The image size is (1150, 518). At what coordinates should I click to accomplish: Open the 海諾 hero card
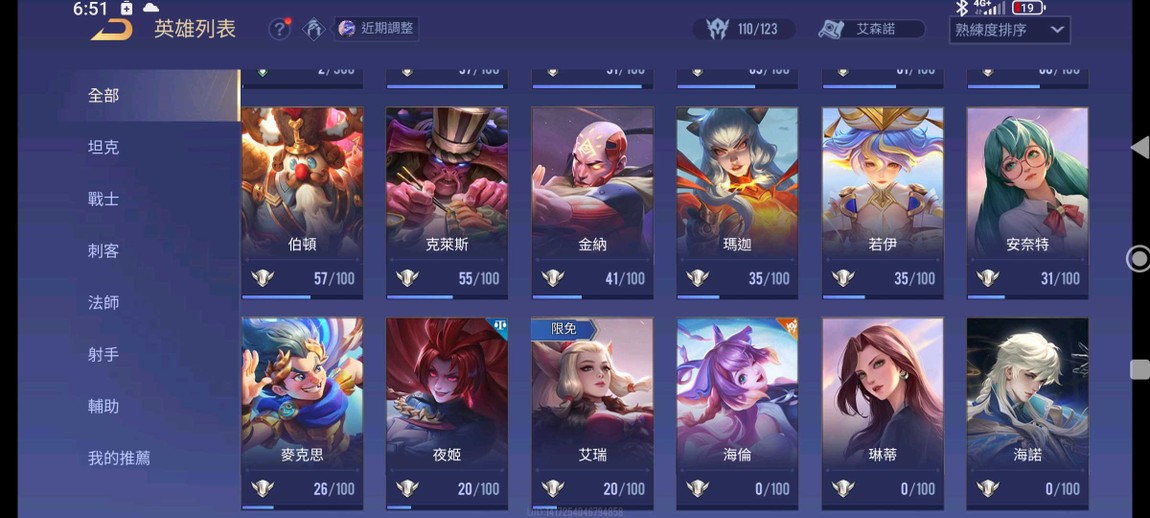pos(1028,413)
